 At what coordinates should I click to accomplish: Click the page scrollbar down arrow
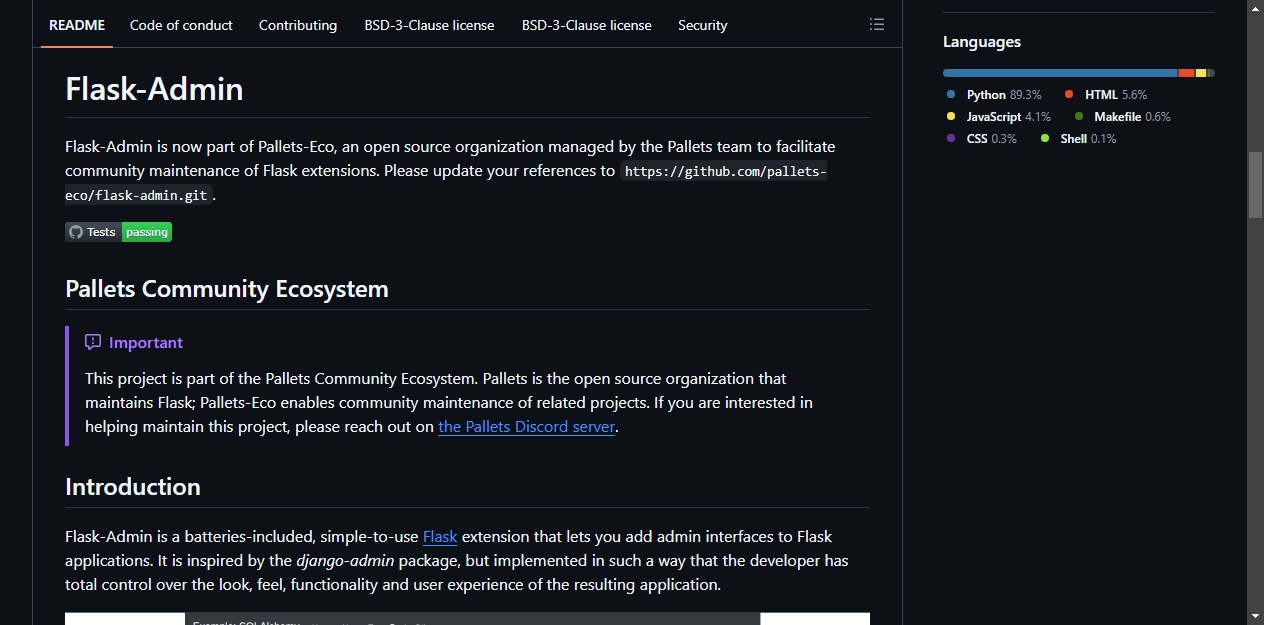pos(1255,615)
